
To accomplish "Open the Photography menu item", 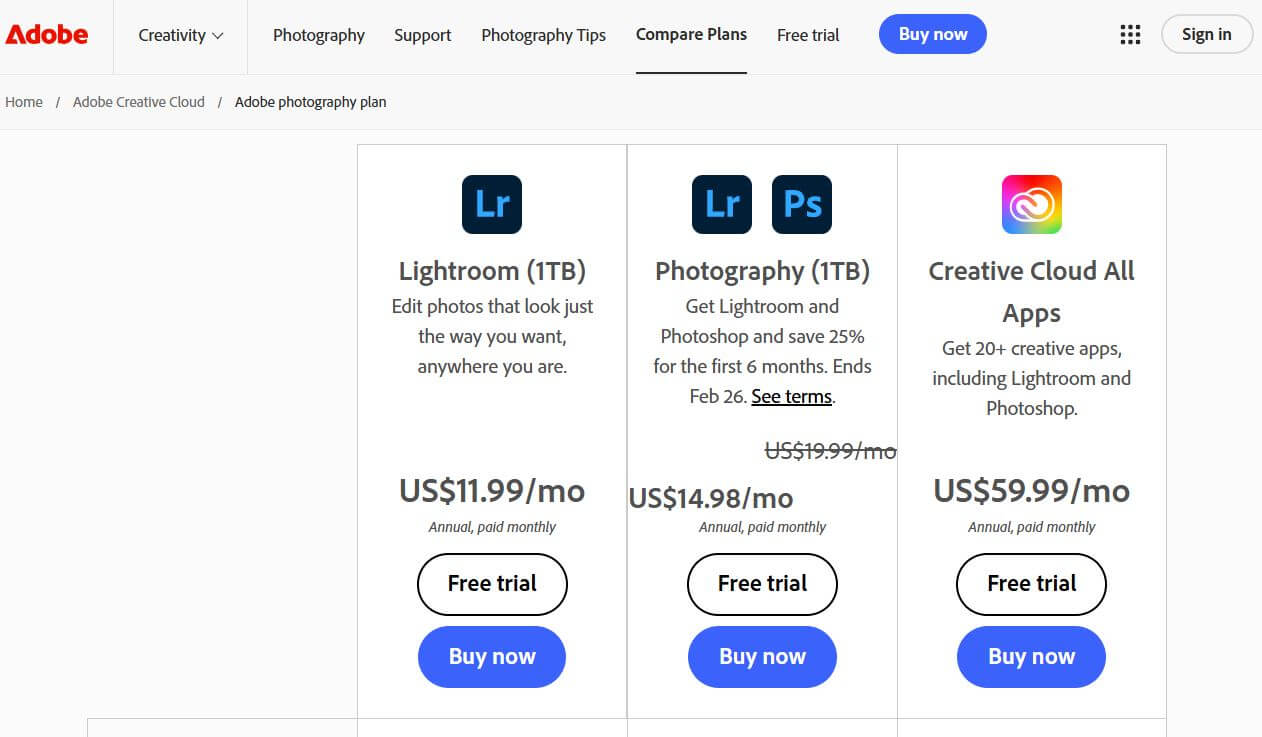I will tap(318, 35).
